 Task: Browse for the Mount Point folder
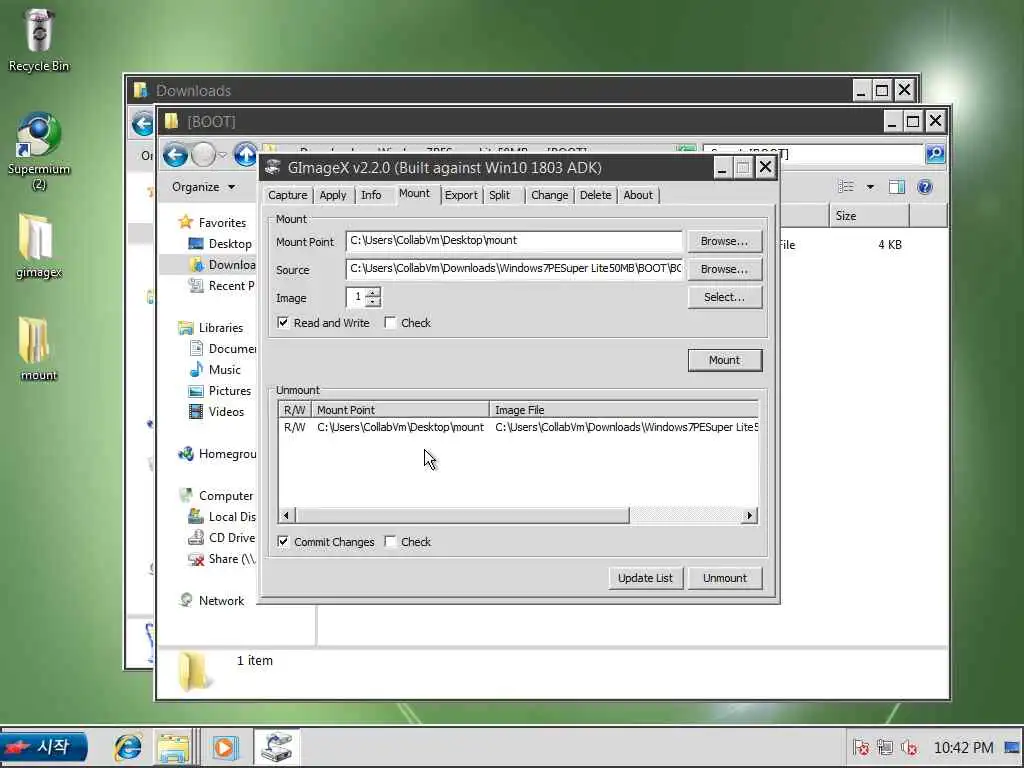[724, 242]
